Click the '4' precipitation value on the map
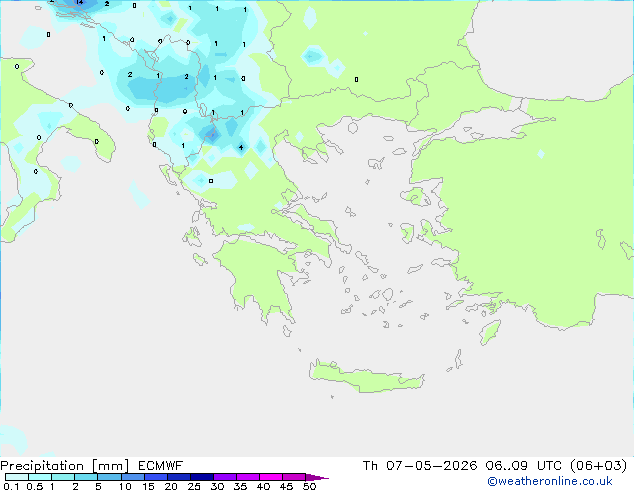634x490 pixels. (241, 147)
